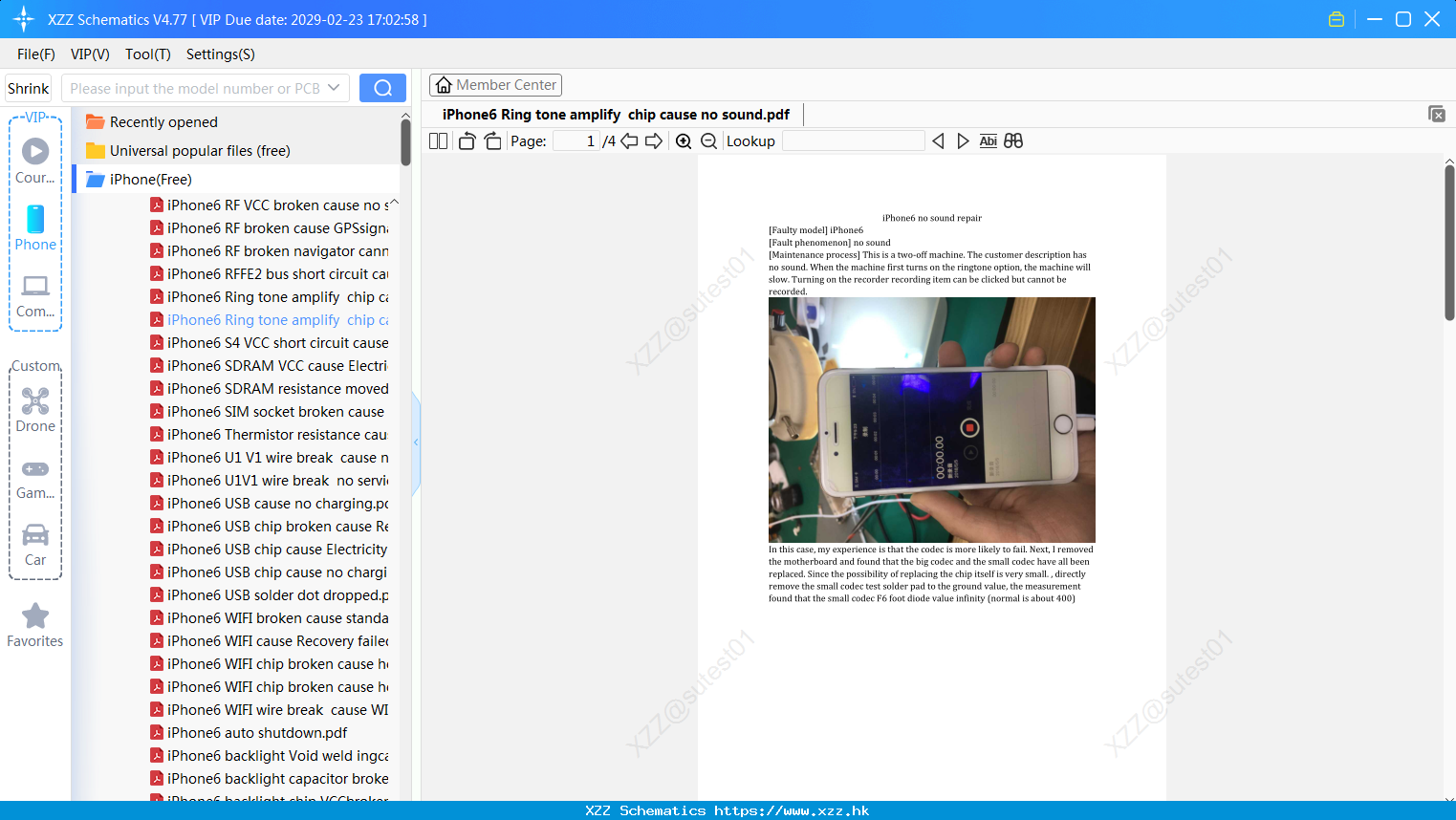The image size is (1456, 820).
Task: Open iPhone6 WIFI cause Recovery failed file
Action: pos(269,641)
